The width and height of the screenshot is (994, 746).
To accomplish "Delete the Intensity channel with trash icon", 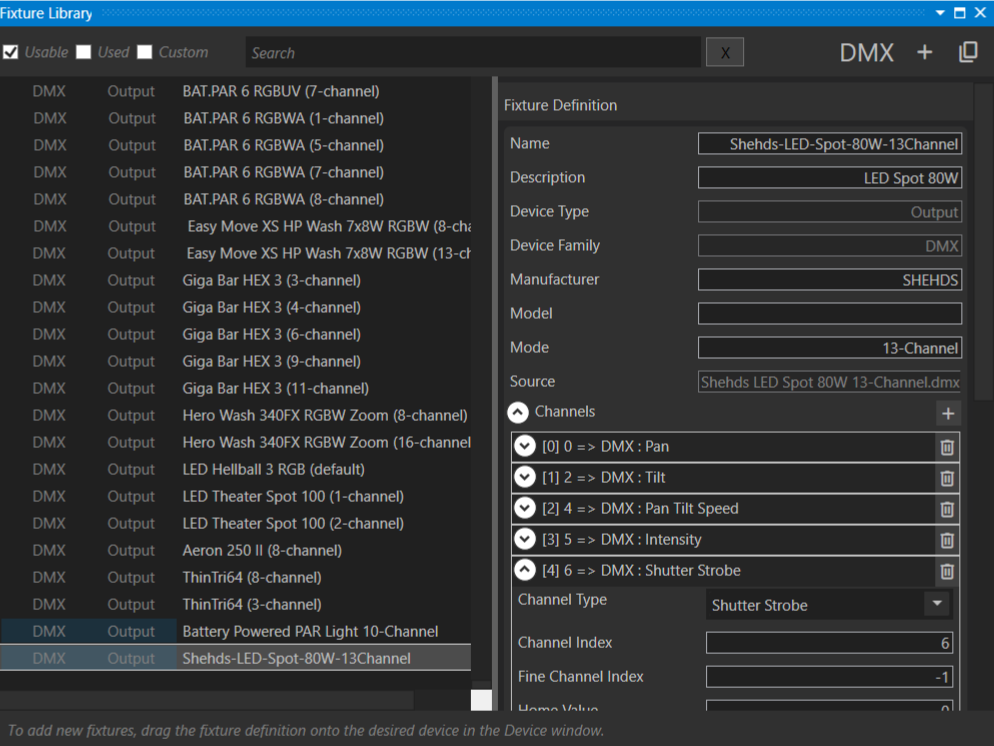I will 947,541.
